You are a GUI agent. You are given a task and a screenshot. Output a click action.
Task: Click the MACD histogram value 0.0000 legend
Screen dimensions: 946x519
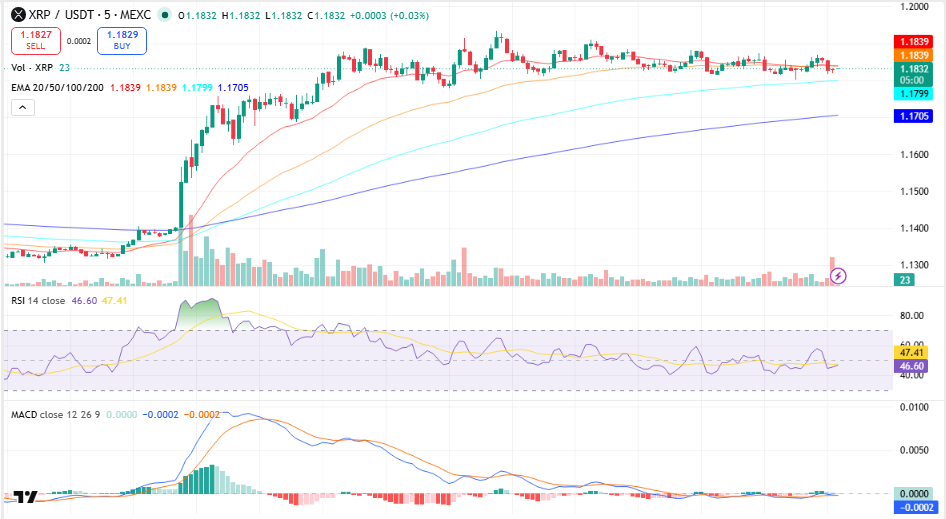pos(122,415)
